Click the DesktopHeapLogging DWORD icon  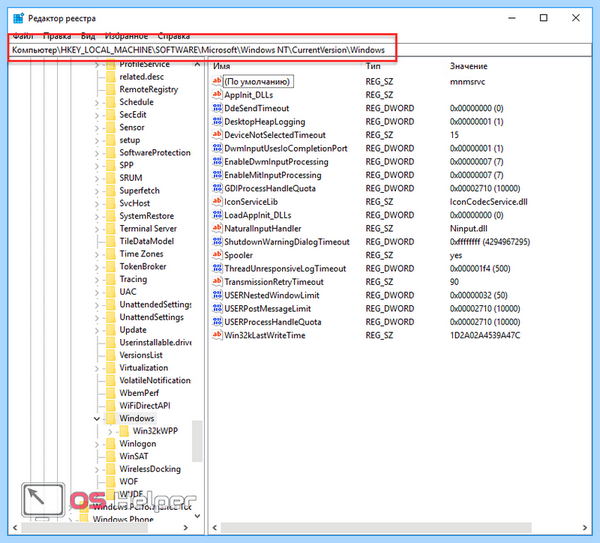point(217,121)
